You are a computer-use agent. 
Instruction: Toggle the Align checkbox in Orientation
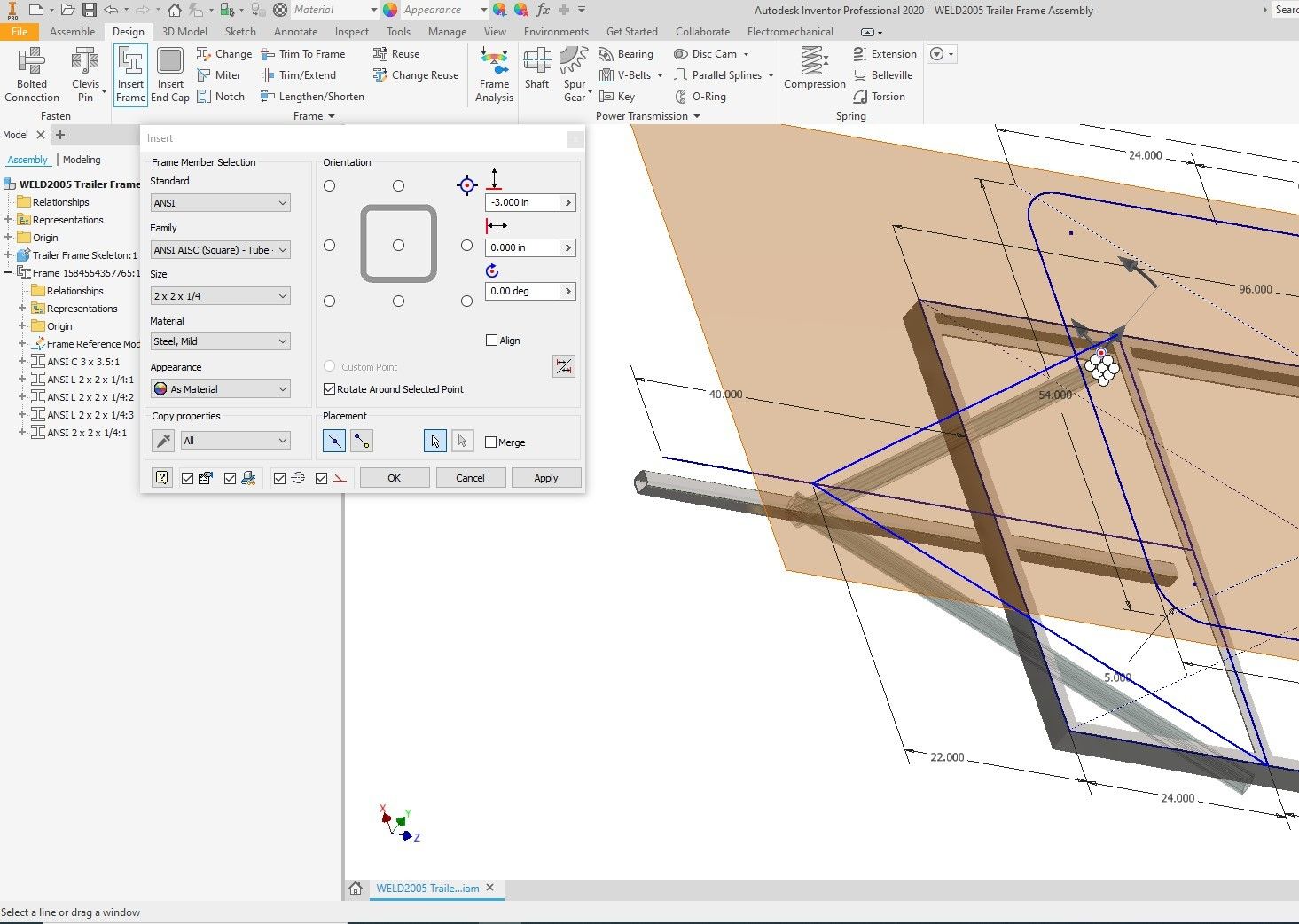(x=491, y=340)
